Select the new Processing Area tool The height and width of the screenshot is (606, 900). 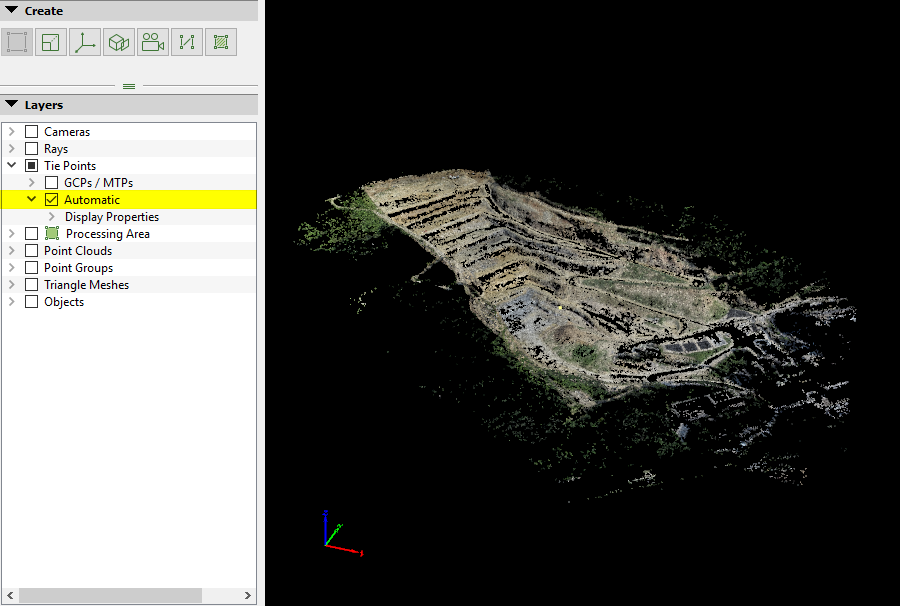click(17, 42)
